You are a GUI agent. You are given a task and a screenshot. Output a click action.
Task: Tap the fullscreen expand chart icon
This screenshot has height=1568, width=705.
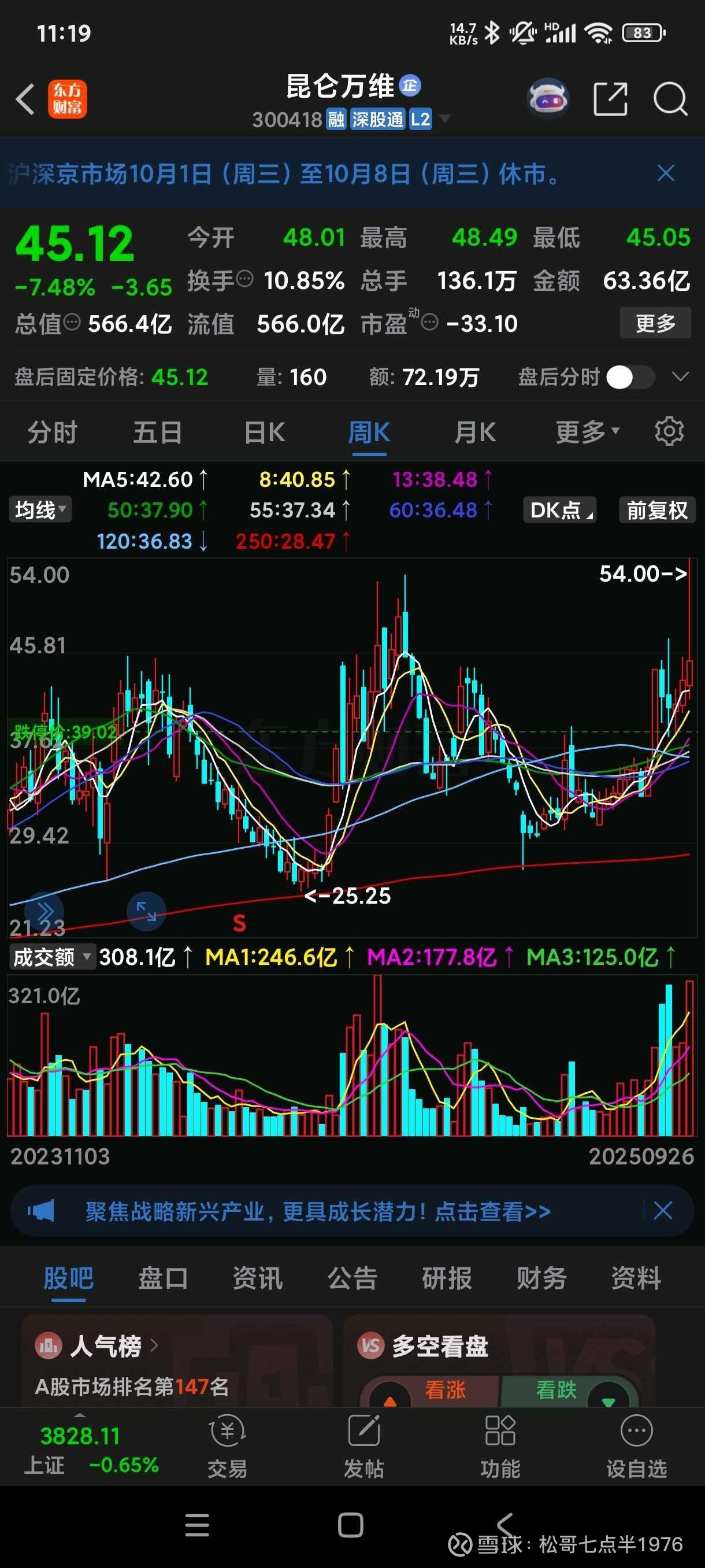click(x=146, y=911)
